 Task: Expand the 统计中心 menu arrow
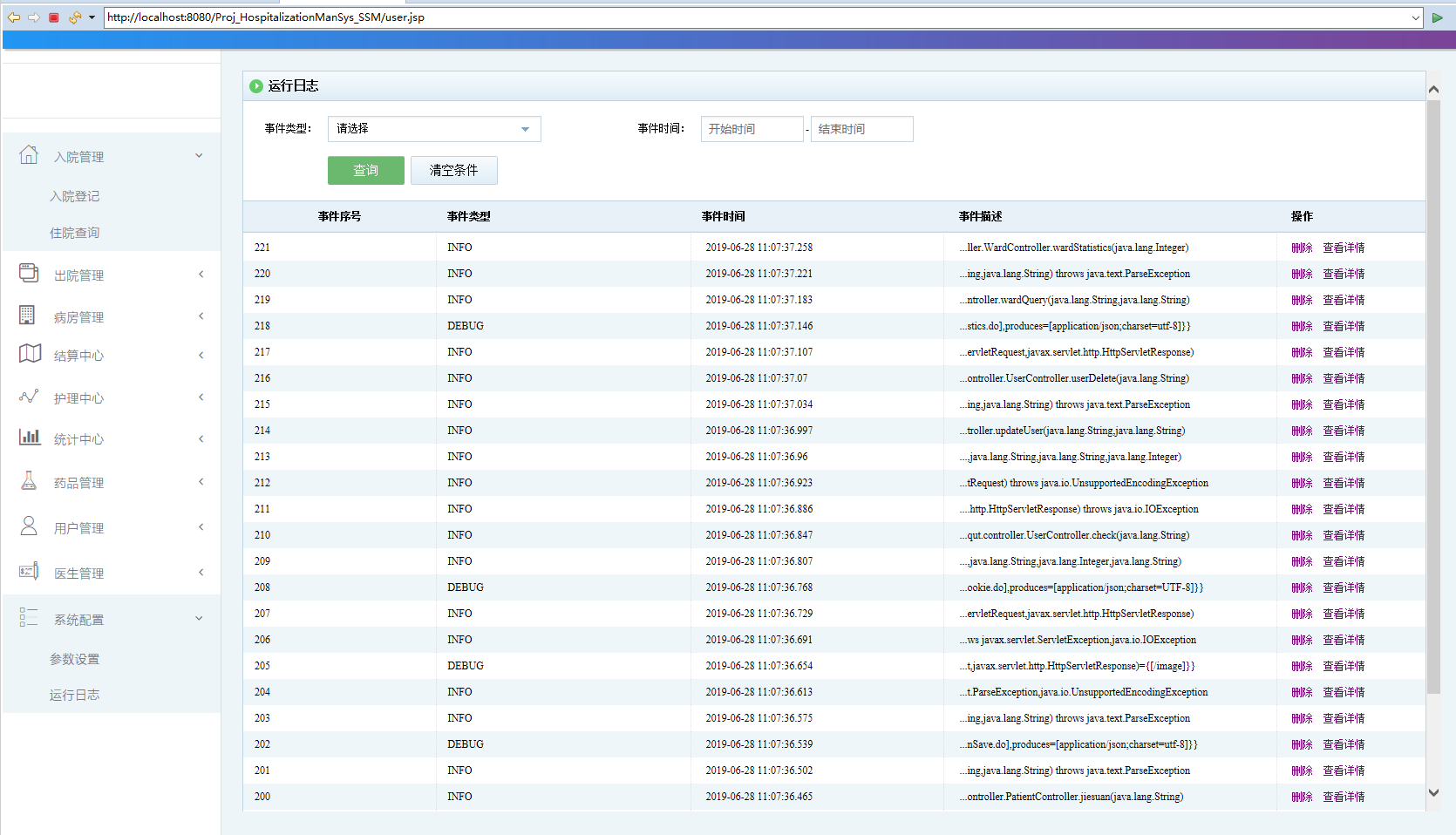tap(201, 438)
